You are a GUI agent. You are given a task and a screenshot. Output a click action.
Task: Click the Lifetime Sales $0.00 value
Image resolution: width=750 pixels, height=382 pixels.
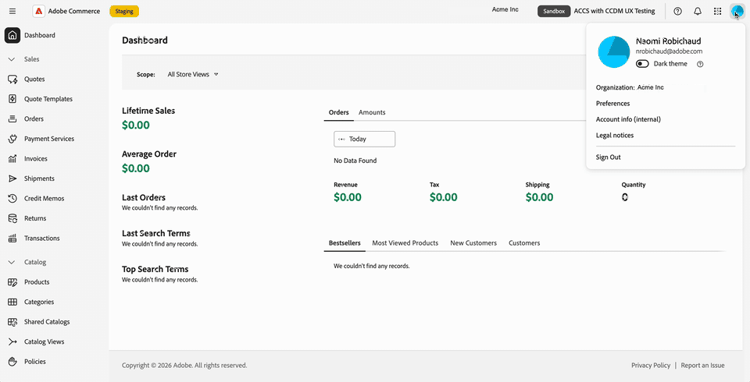(x=136, y=125)
